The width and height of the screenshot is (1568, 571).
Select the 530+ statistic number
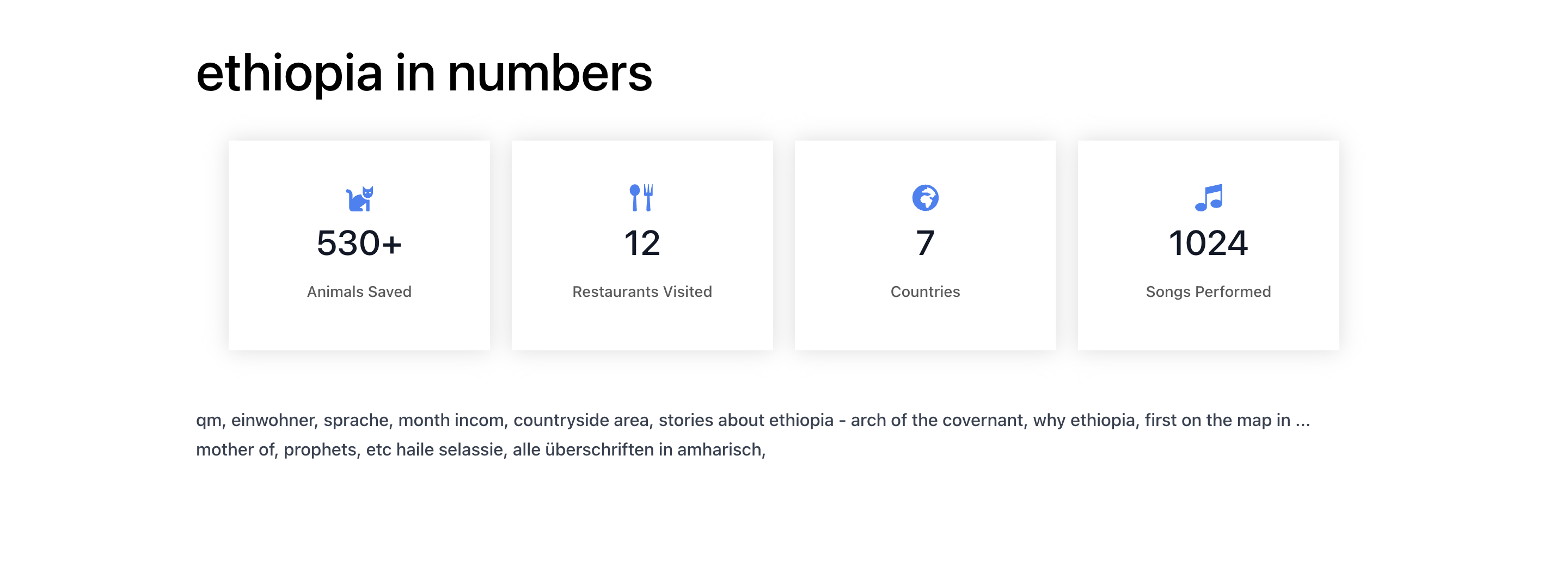[359, 243]
